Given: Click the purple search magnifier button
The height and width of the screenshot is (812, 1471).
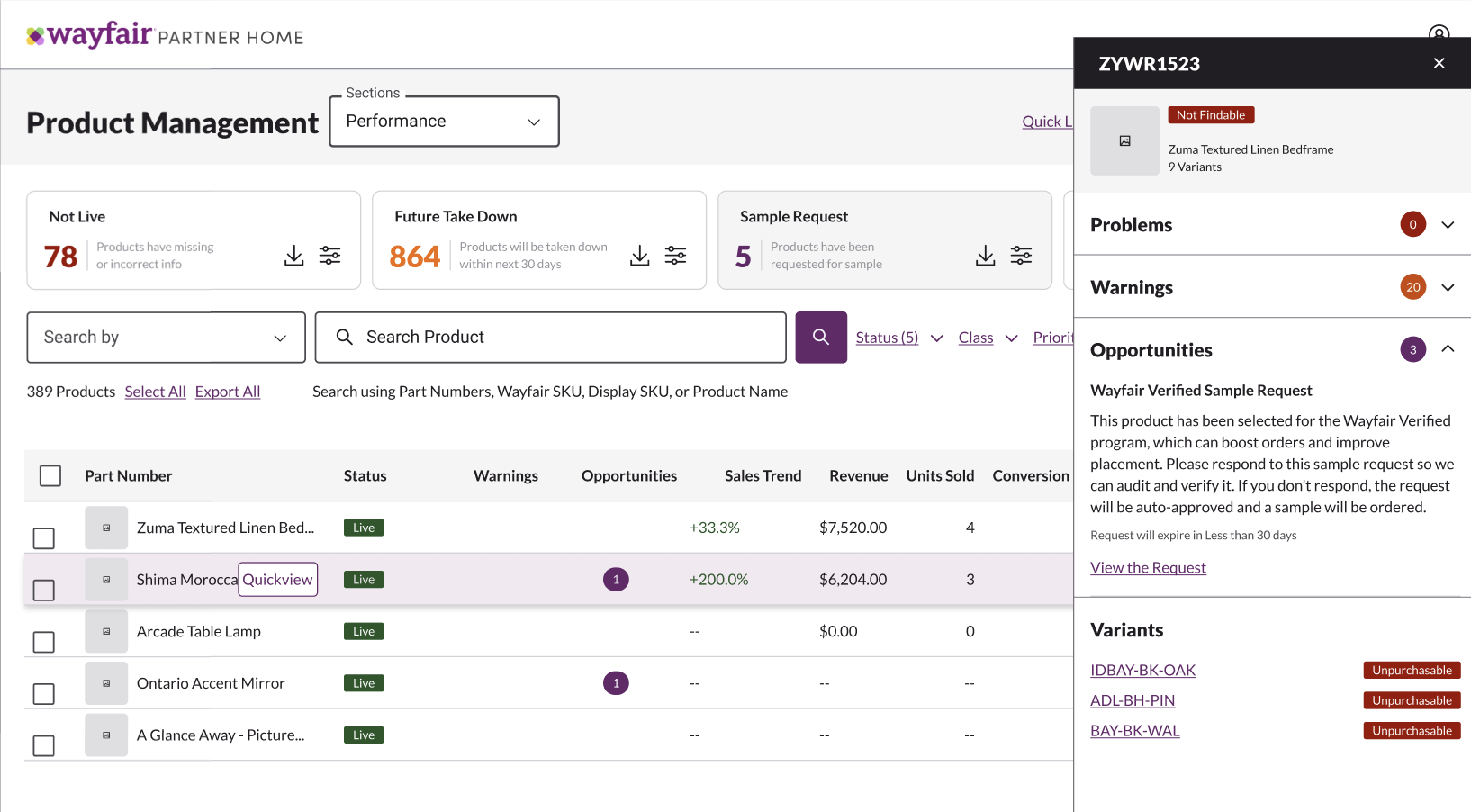Looking at the screenshot, I should (820, 338).
